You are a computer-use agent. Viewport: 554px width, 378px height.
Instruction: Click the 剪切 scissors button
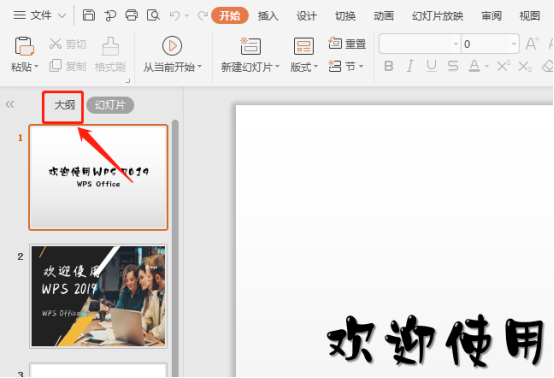[67, 44]
